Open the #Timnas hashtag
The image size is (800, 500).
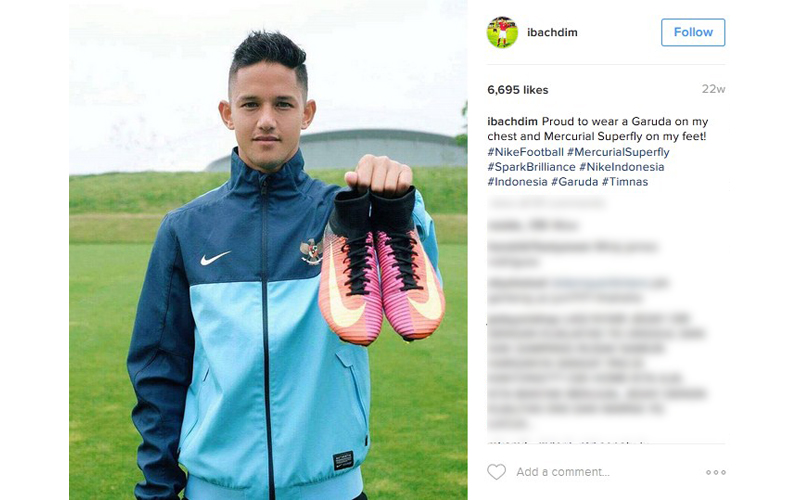coord(625,182)
